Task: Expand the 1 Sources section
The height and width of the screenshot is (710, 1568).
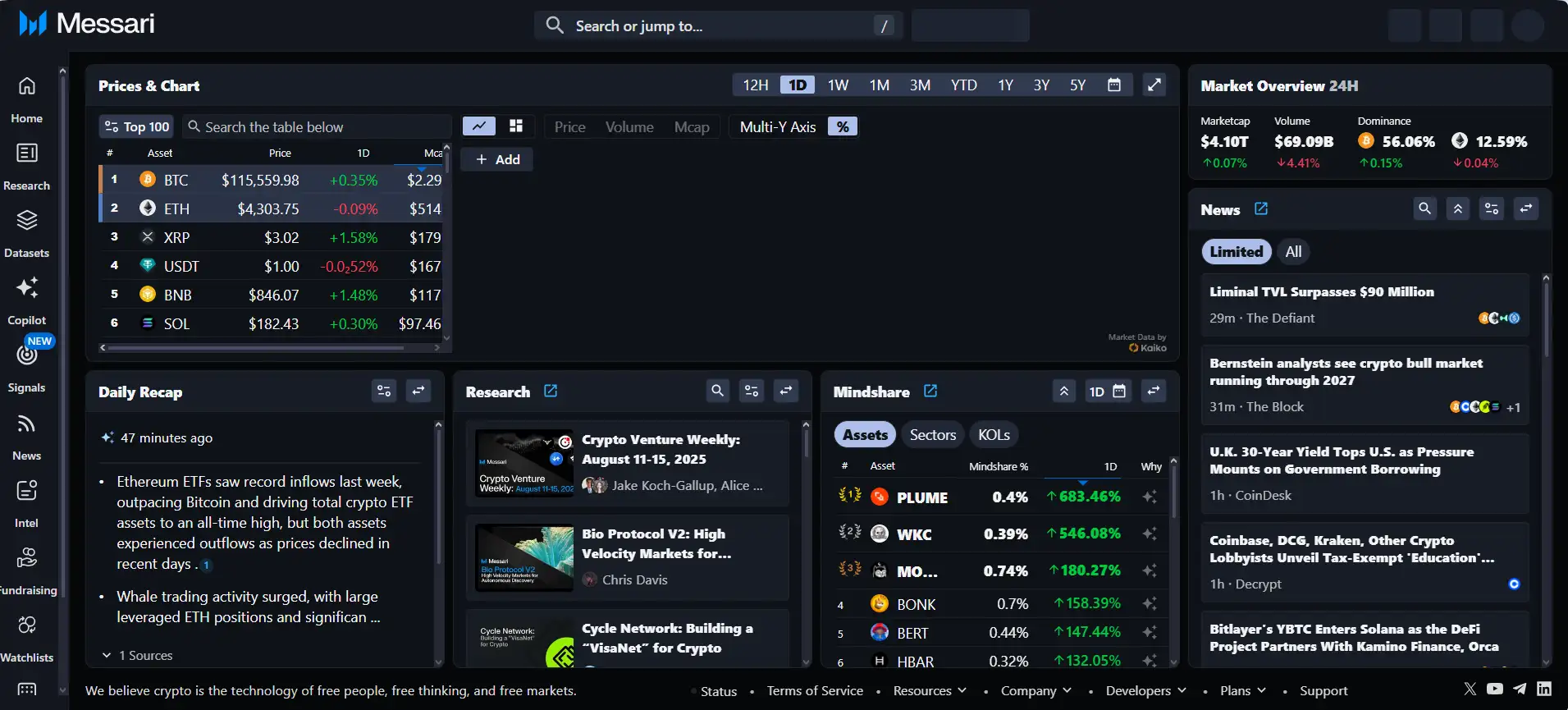Action: (x=137, y=655)
